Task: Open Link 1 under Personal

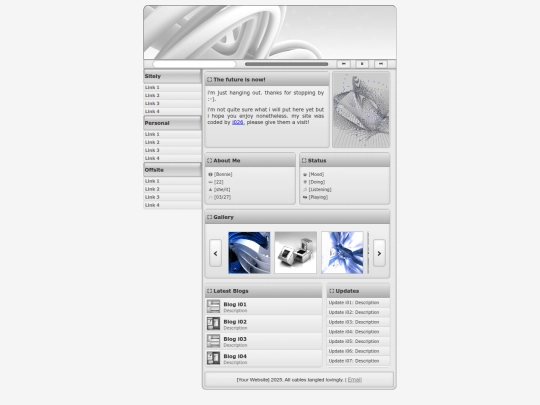Action: (172, 134)
